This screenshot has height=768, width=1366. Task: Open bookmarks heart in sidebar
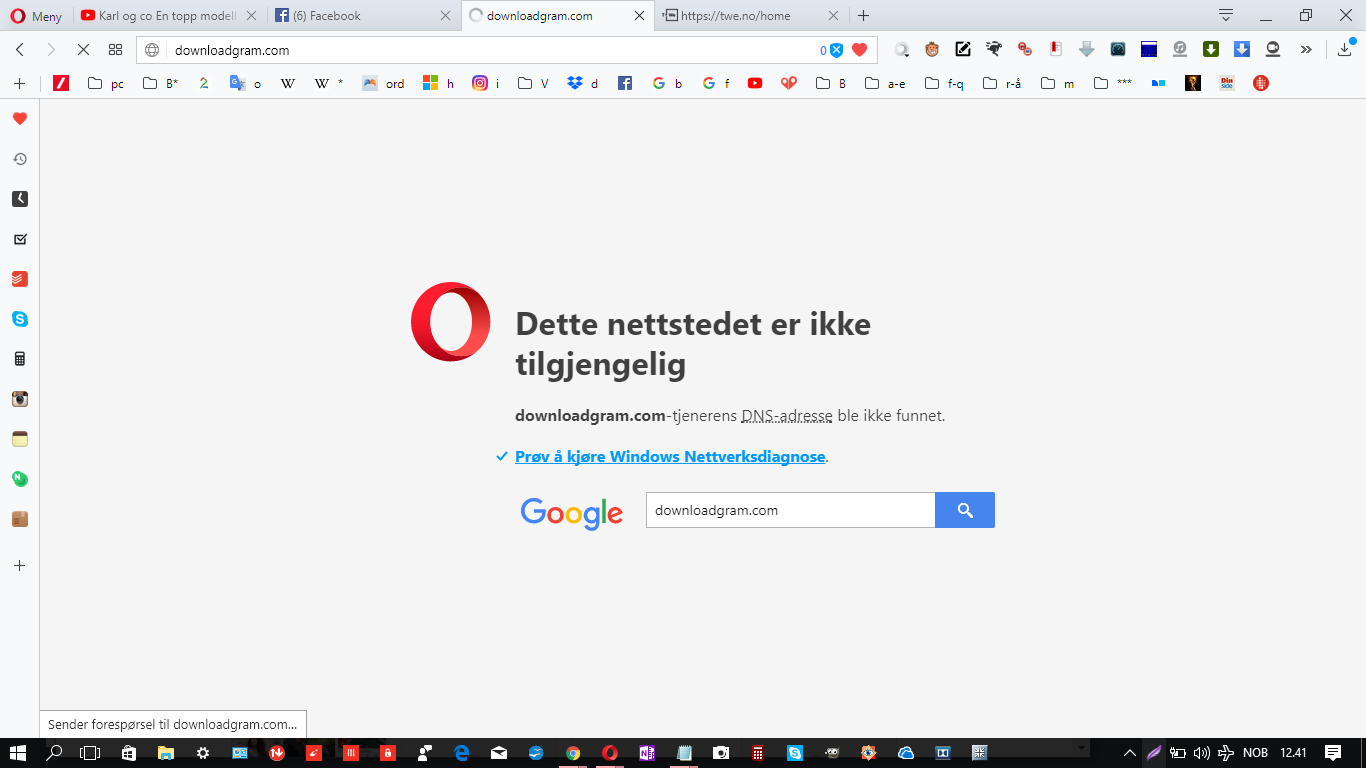tap(20, 119)
